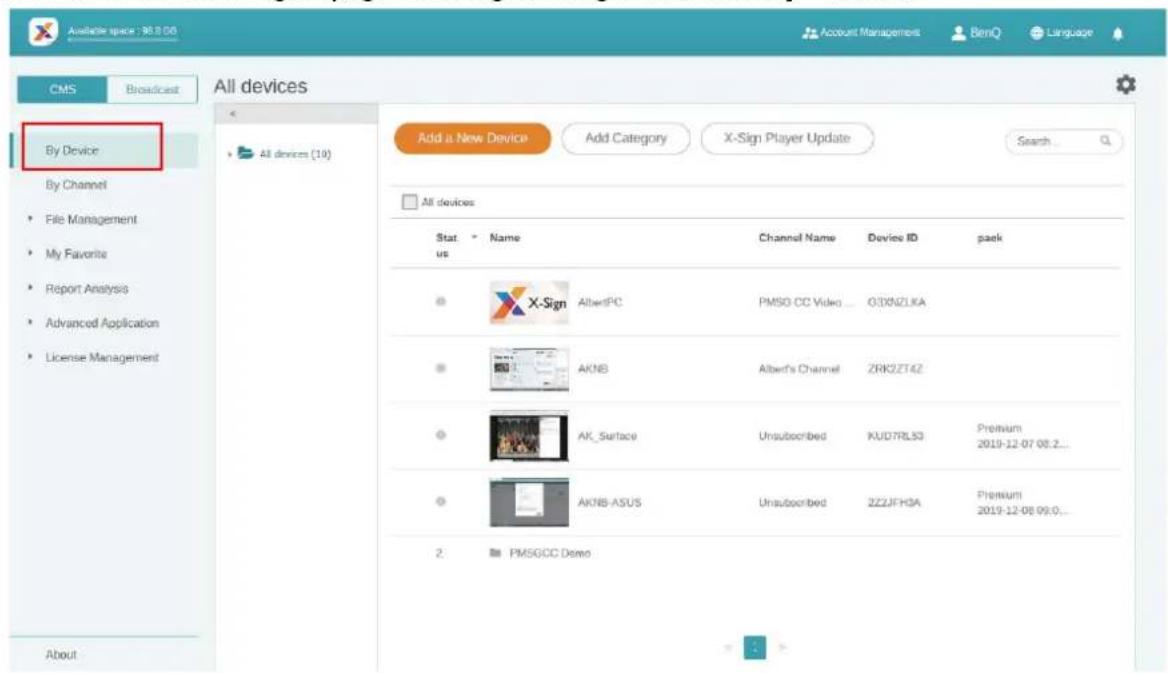Select By Channel in sidebar
Image resolution: width=1168 pixels, height=673 pixels.
(76, 185)
